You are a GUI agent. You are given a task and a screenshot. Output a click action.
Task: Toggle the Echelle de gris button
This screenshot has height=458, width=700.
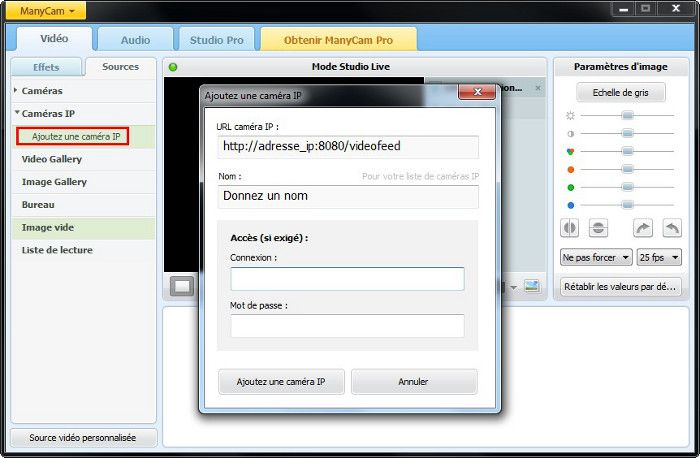tap(620, 92)
